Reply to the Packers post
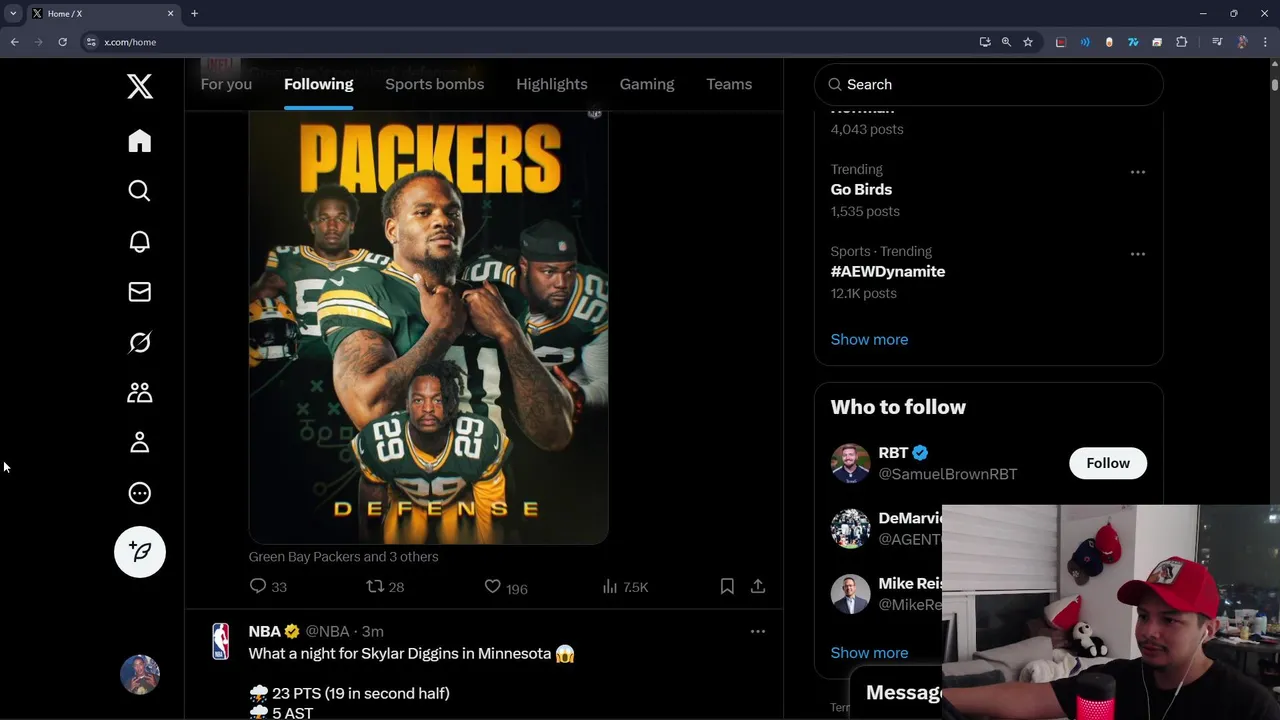 tap(268, 587)
